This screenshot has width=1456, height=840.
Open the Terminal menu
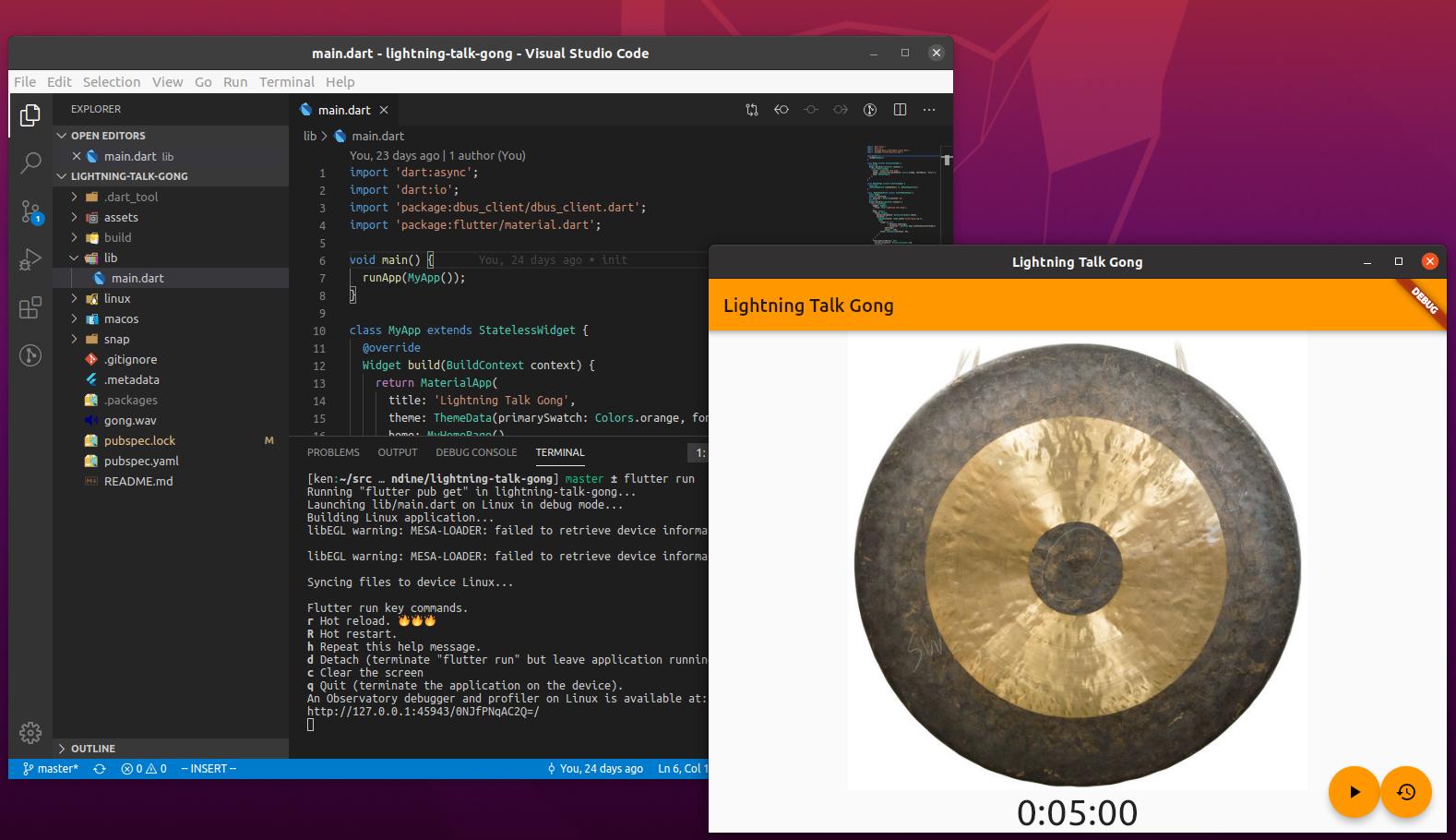click(287, 82)
